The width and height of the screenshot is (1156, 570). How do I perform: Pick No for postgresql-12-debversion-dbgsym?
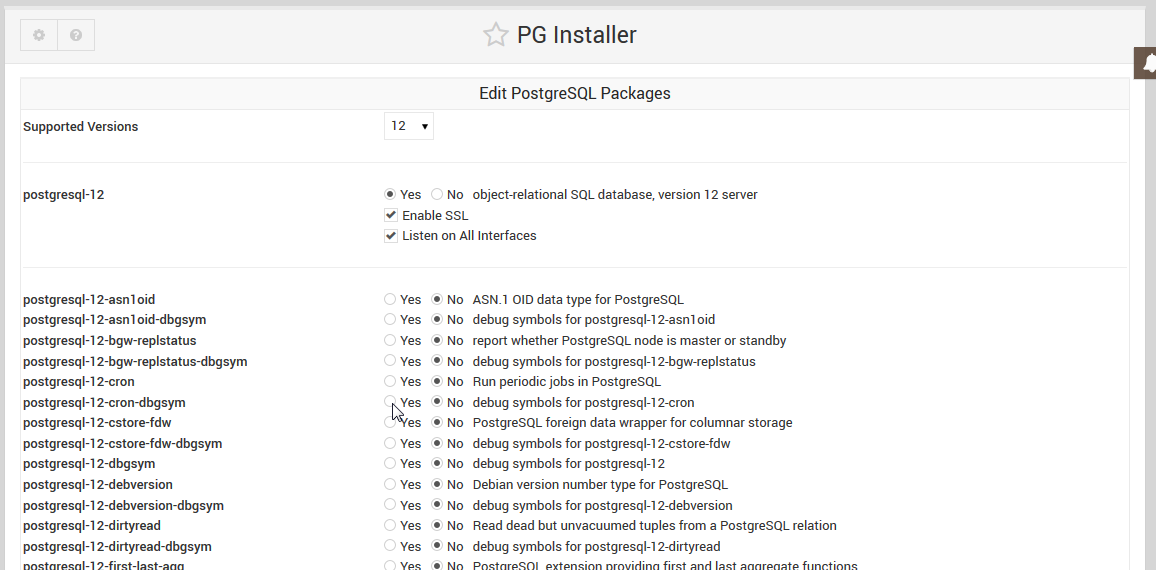[x=437, y=505]
